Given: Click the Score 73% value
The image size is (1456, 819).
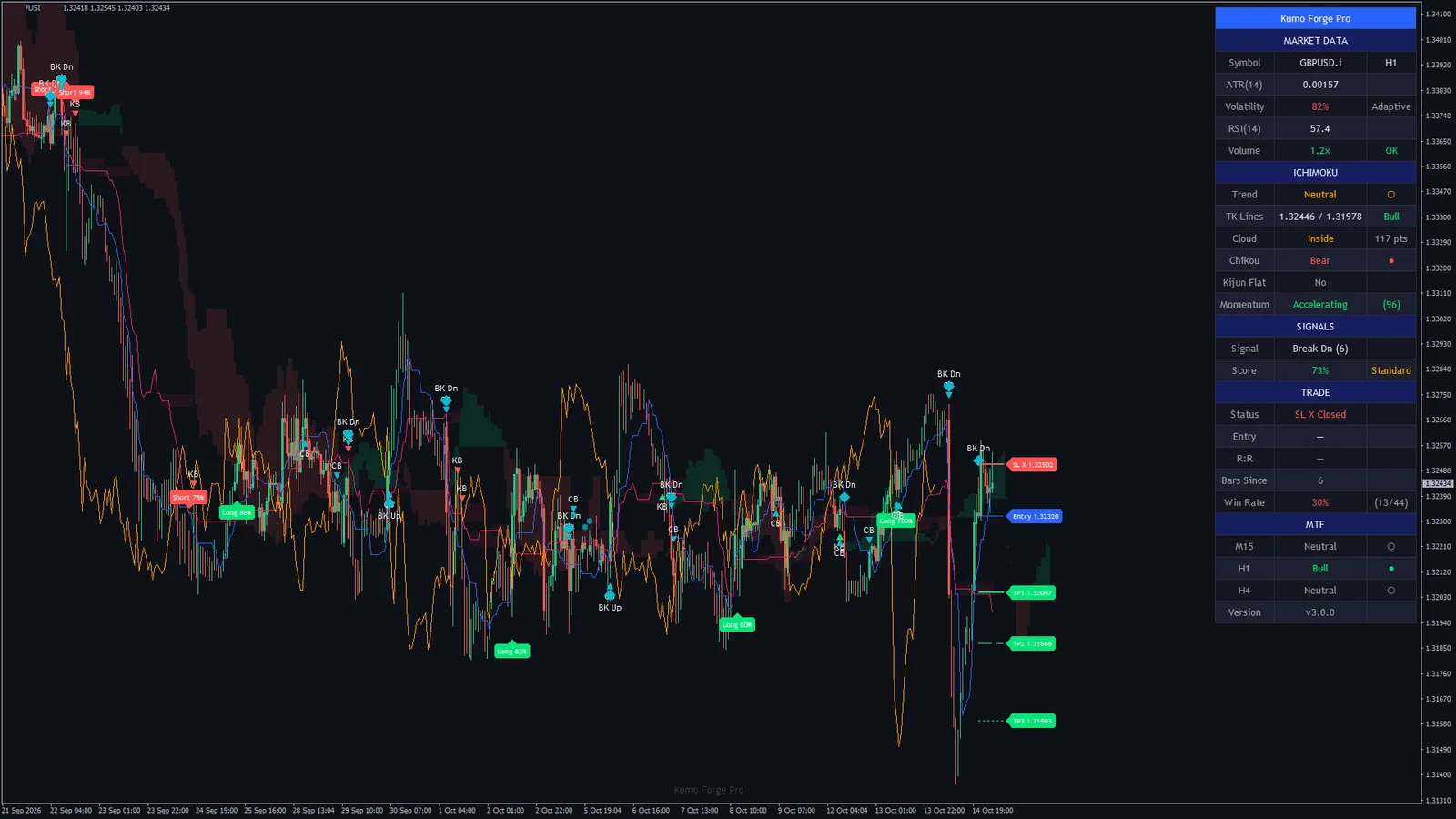Looking at the screenshot, I should click(x=1320, y=370).
